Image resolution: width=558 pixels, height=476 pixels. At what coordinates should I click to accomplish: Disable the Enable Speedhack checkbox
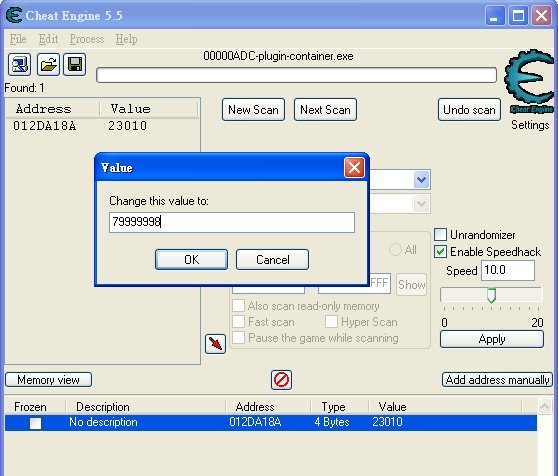441,252
